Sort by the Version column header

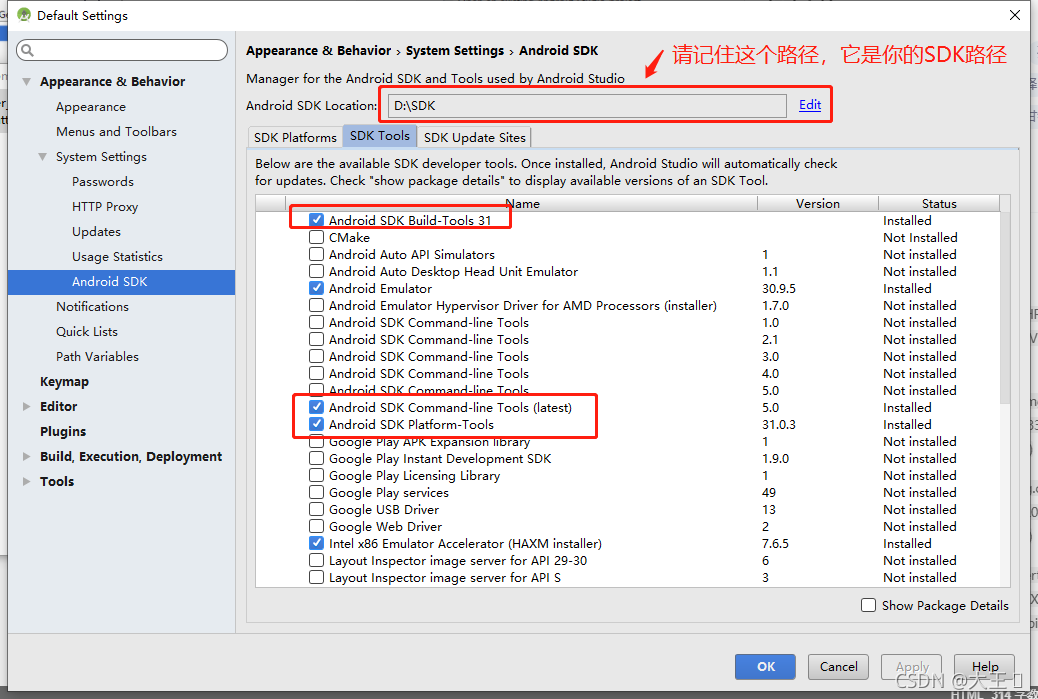pyautogui.click(x=818, y=203)
